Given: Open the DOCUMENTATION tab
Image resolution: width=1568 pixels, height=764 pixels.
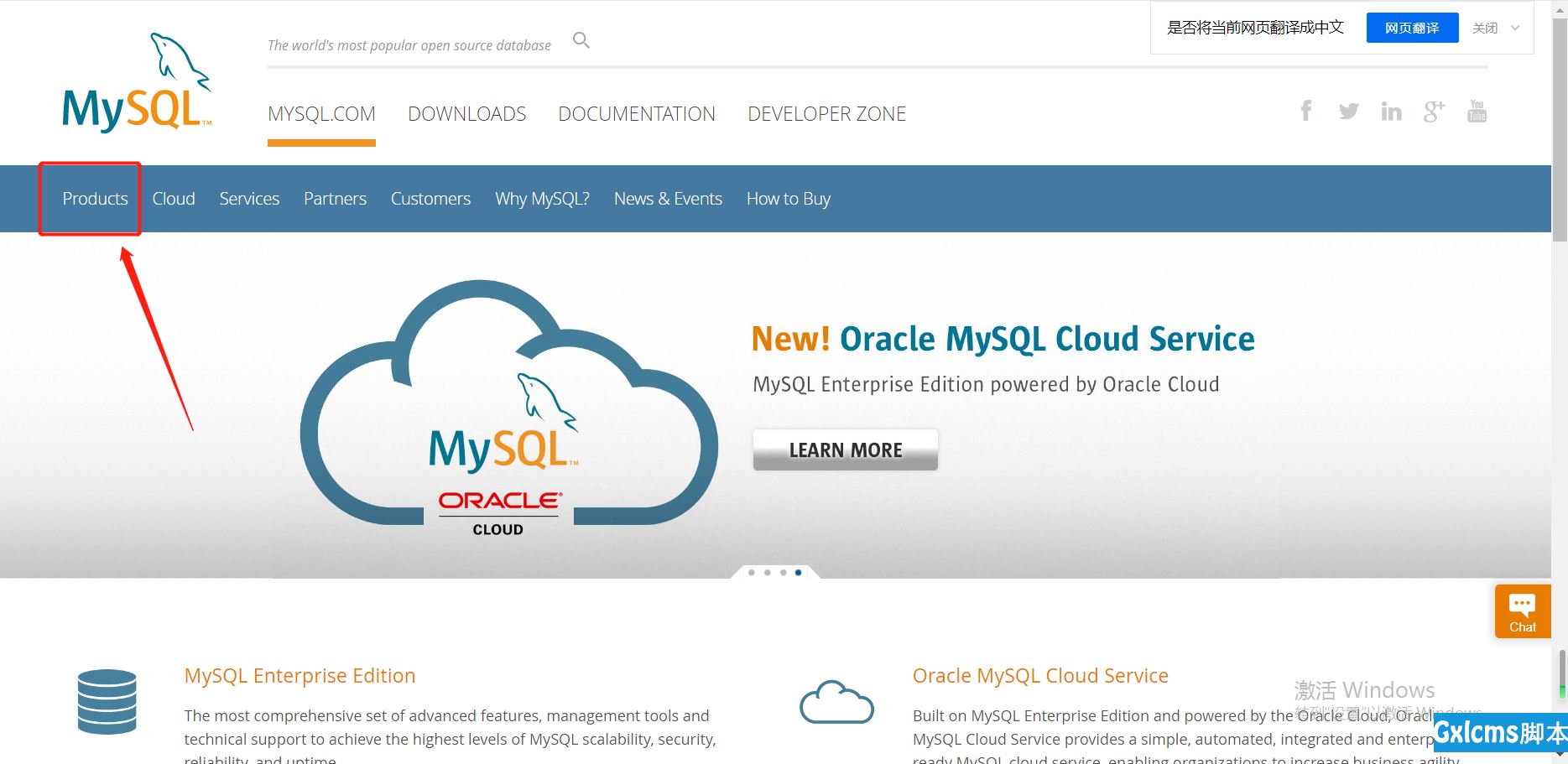Looking at the screenshot, I should point(637,114).
